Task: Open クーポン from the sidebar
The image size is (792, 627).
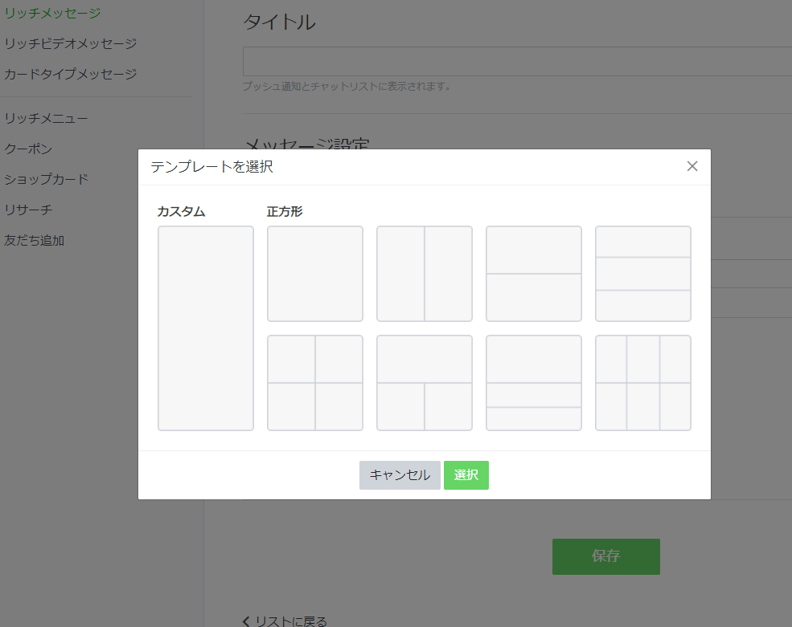Action: click(x=28, y=149)
